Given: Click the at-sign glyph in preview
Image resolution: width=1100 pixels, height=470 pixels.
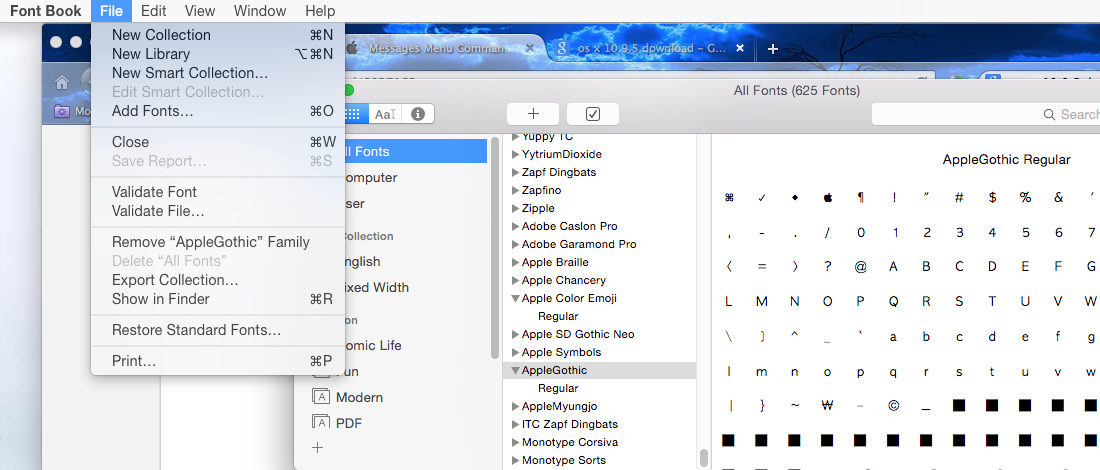Looking at the screenshot, I should [861, 267].
